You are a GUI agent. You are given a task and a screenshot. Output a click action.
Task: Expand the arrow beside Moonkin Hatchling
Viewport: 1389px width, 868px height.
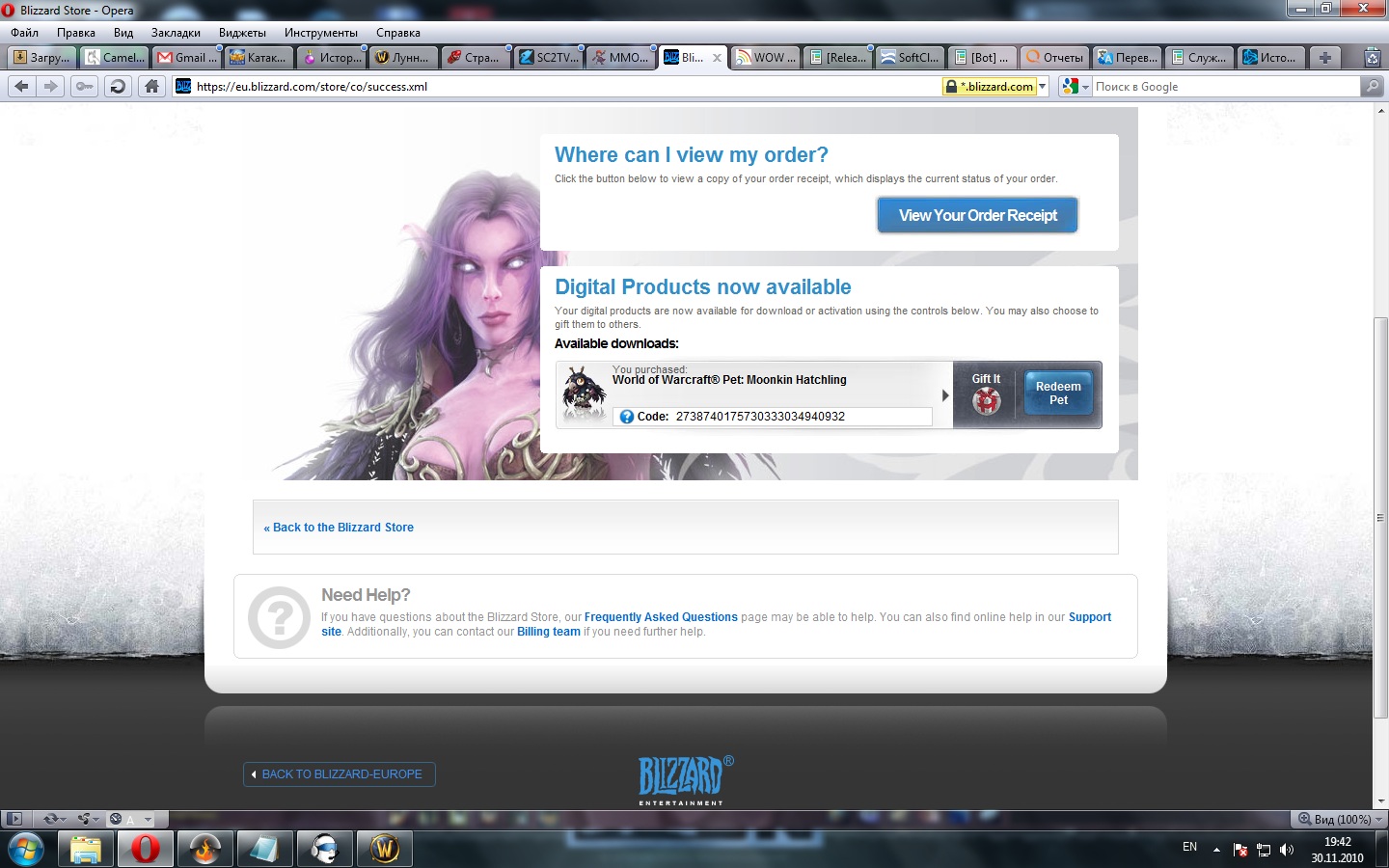point(945,394)
